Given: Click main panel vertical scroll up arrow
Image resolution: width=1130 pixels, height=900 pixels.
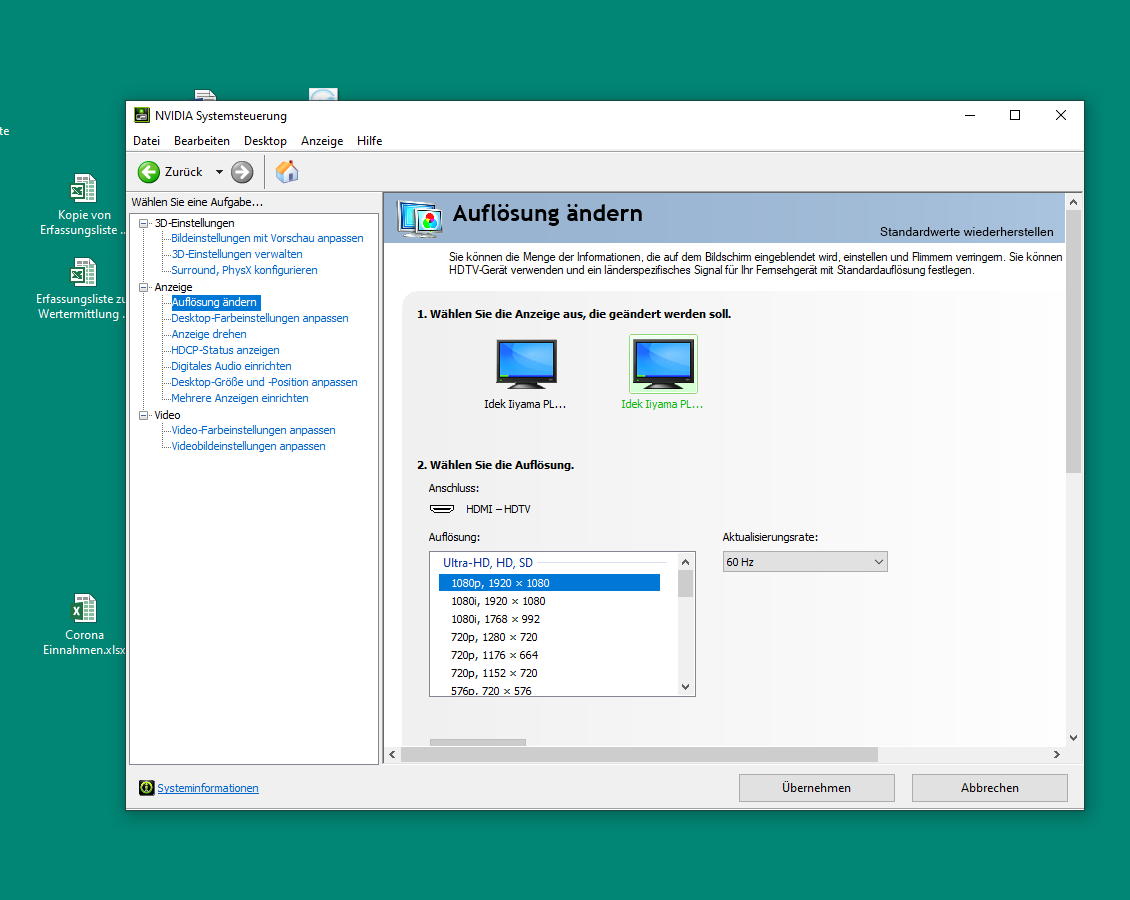Looking at the screenshot, I should [x=1073, y=202].
